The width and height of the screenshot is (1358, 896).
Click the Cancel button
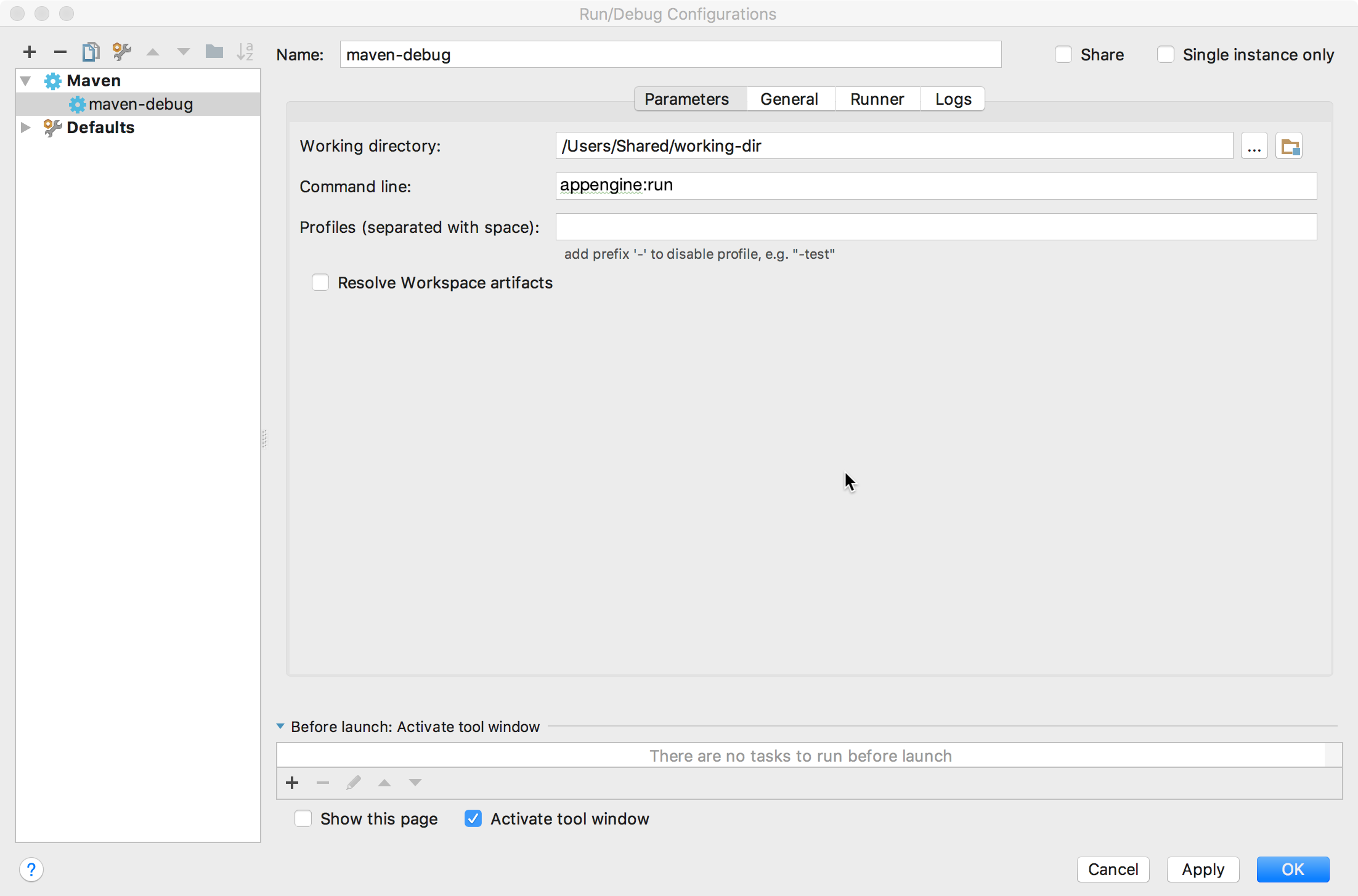tap(1114, 868)
